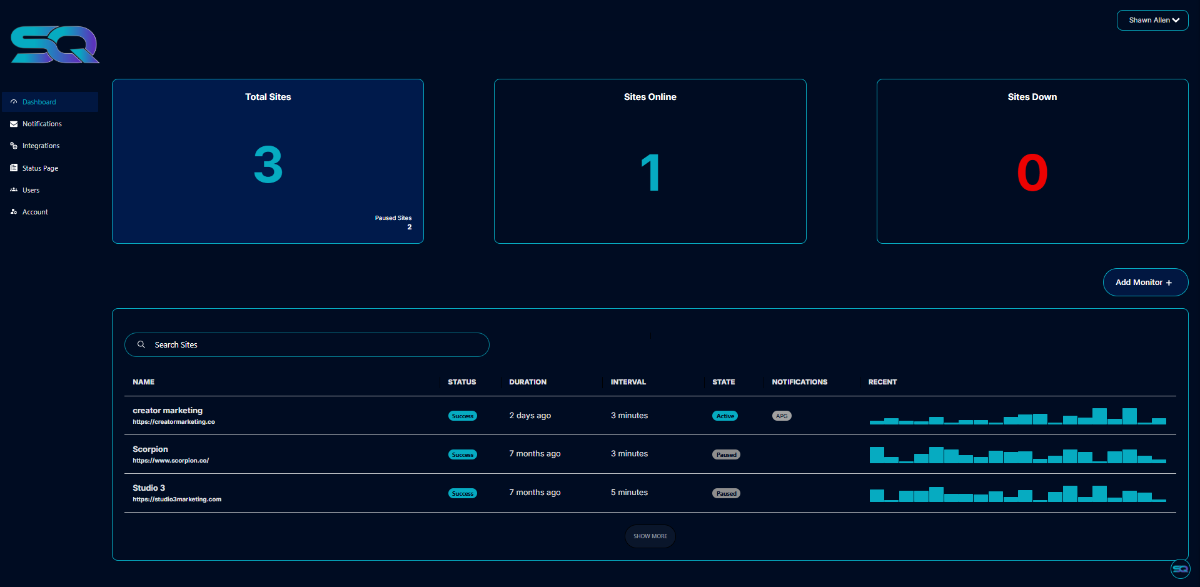Click Scorpion's '3 minutes' interval
This screenshot has height=587, width=1200.
pyautogui.click(x=630, y=454)
